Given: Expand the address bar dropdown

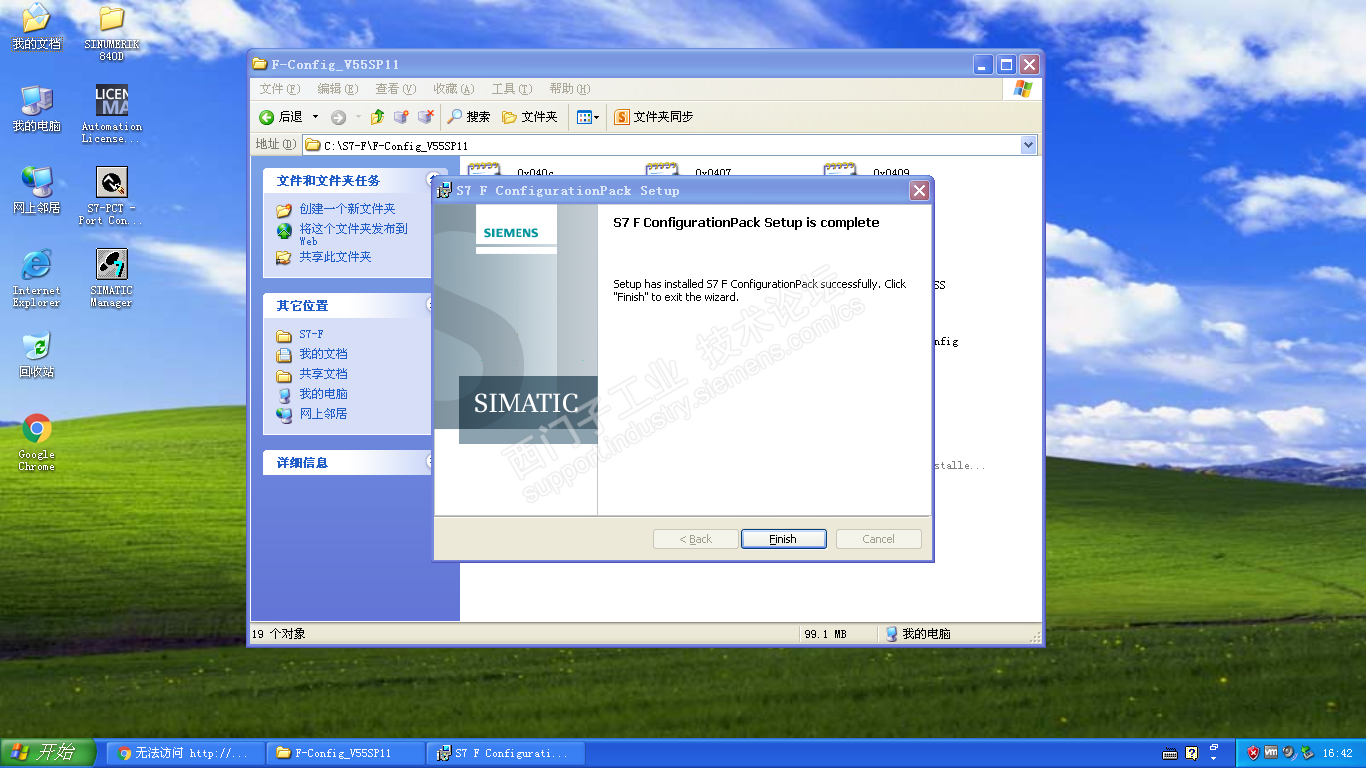Looking at the screenshot, I should 1029,145.
